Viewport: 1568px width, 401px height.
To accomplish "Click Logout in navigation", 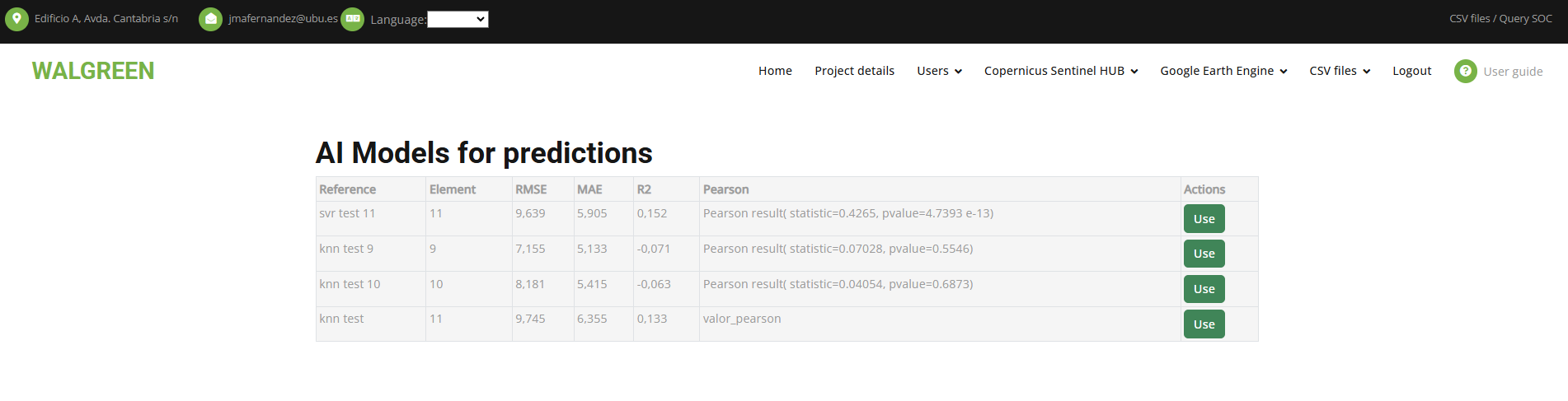I will tap(1411, 71).
